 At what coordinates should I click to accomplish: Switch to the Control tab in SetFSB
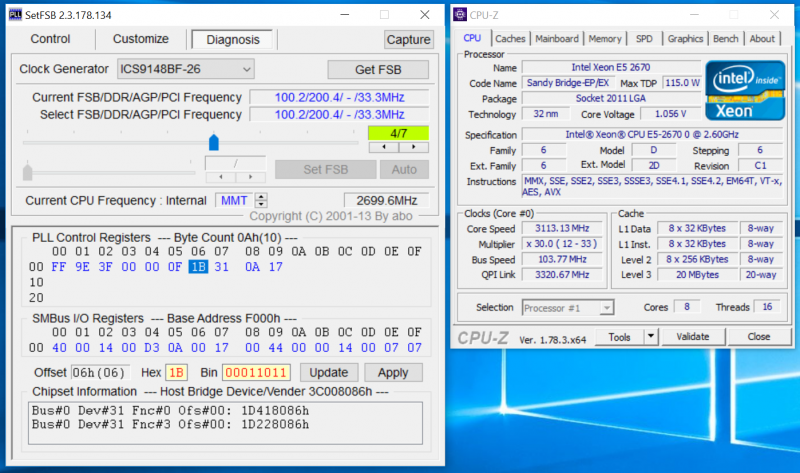pos(50,39)
